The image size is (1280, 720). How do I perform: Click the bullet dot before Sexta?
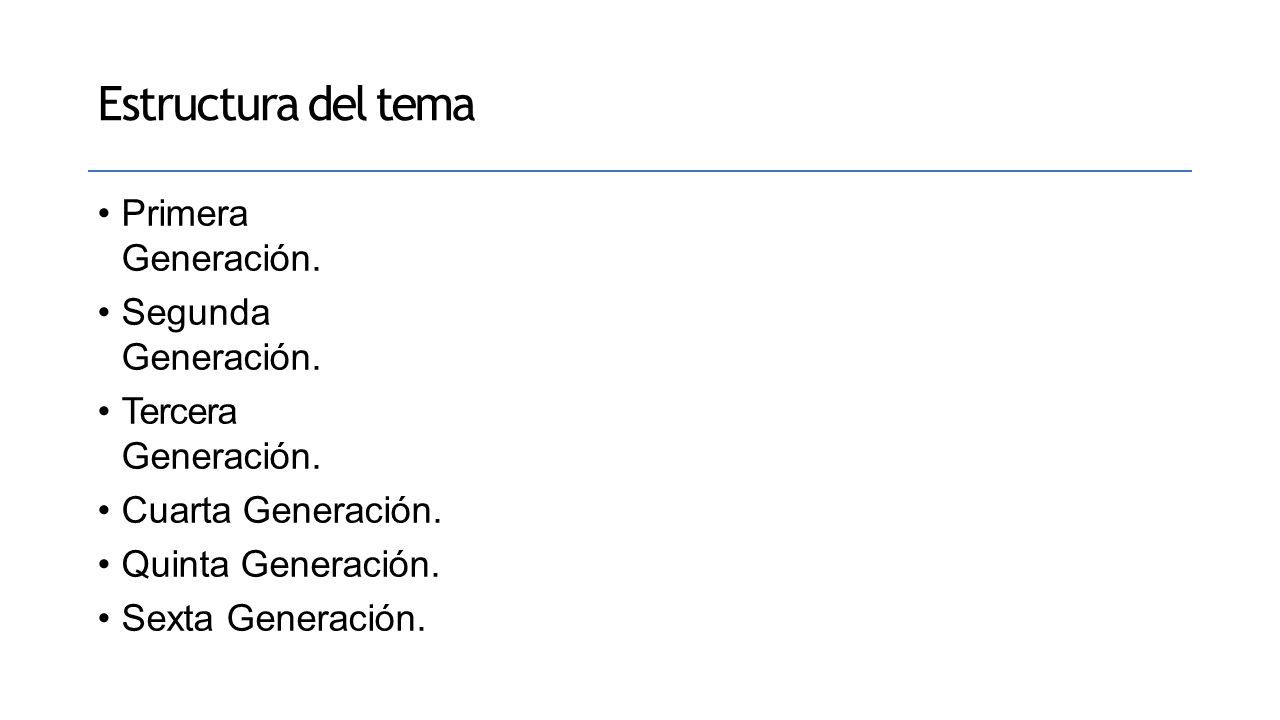tap(104, 622)
